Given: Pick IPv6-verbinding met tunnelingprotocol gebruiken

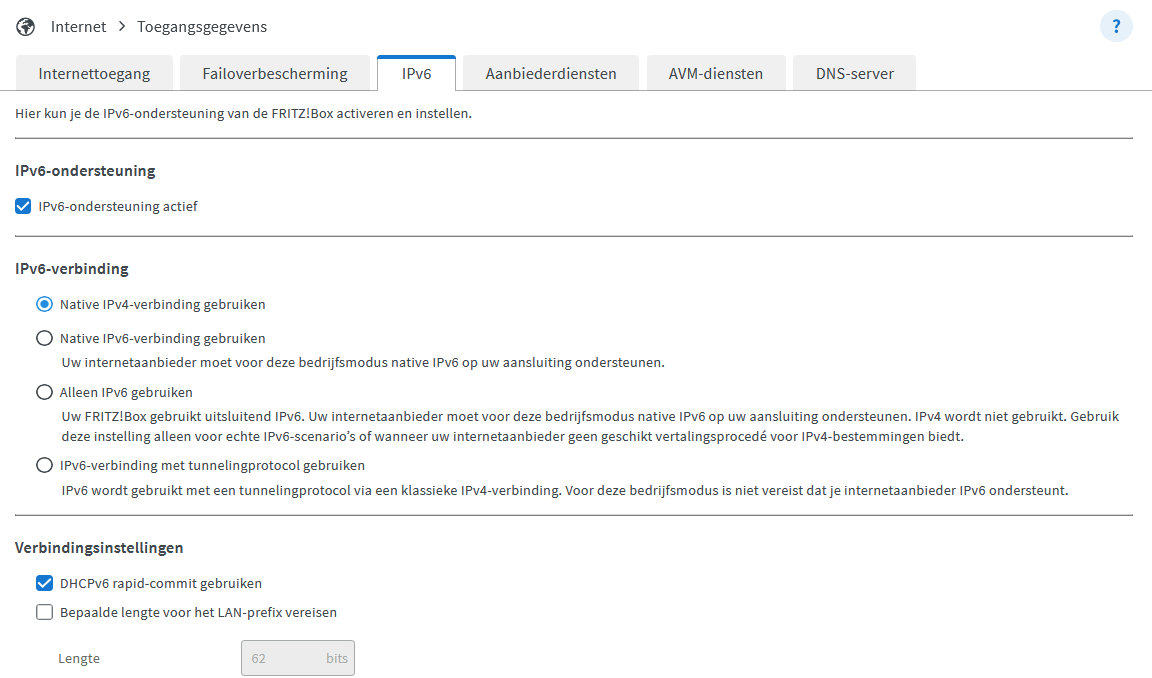Looking at the screenshot, I should click(44, 465).
